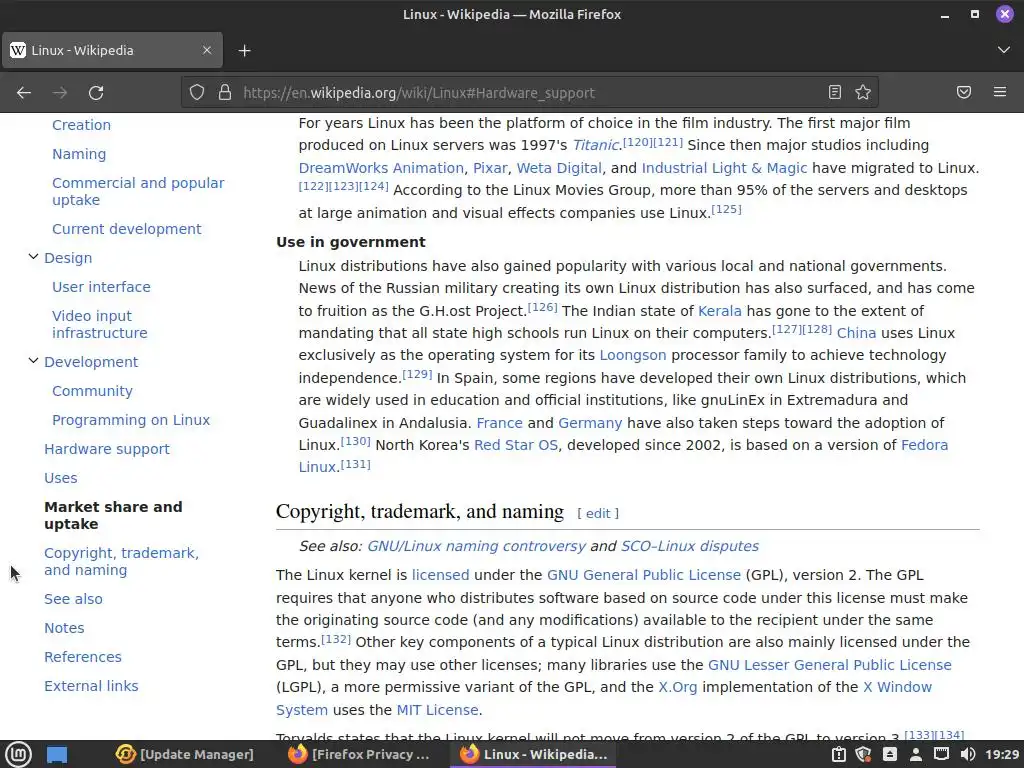
Task: Open Industrial Light & Magic link
Action: 724,168
